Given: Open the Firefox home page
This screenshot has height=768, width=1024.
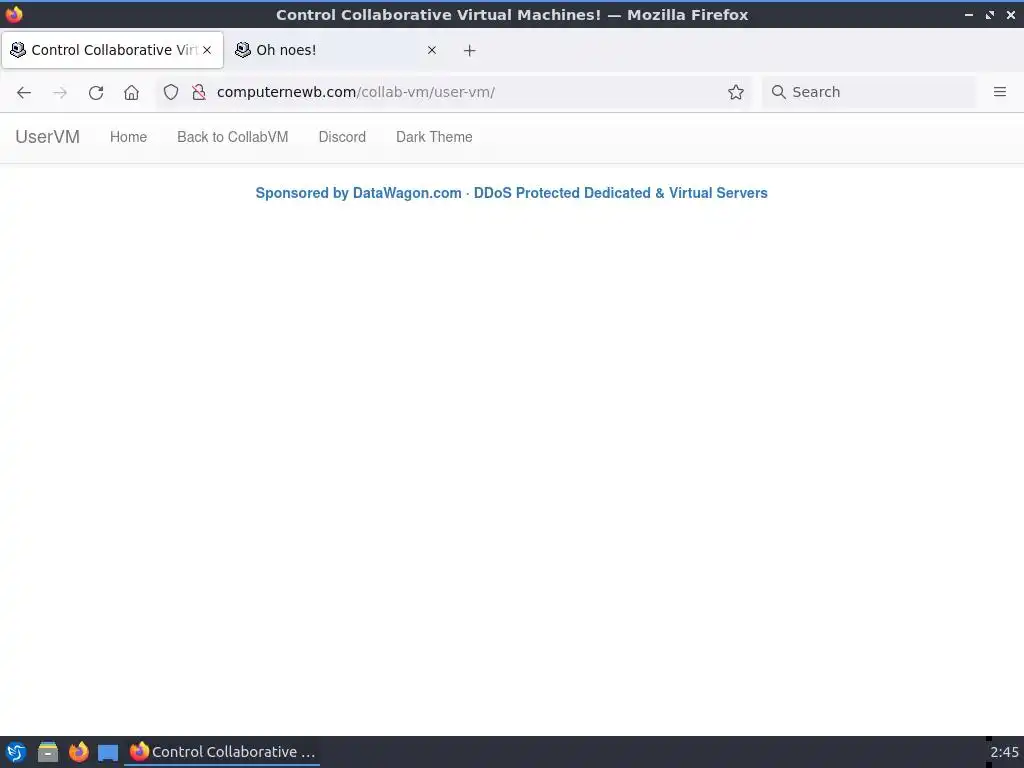Looking at the screenshot, I should click(x=131, y=92).
